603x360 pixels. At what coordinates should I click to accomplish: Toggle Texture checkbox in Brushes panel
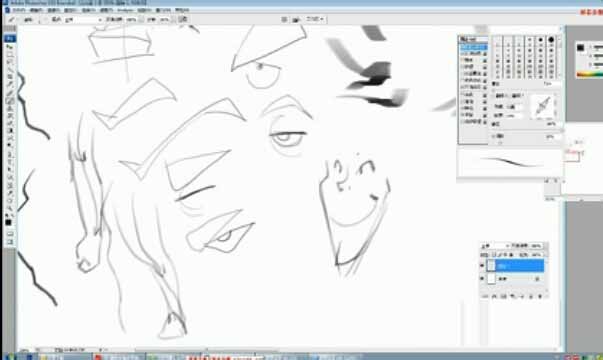point(463,67)
